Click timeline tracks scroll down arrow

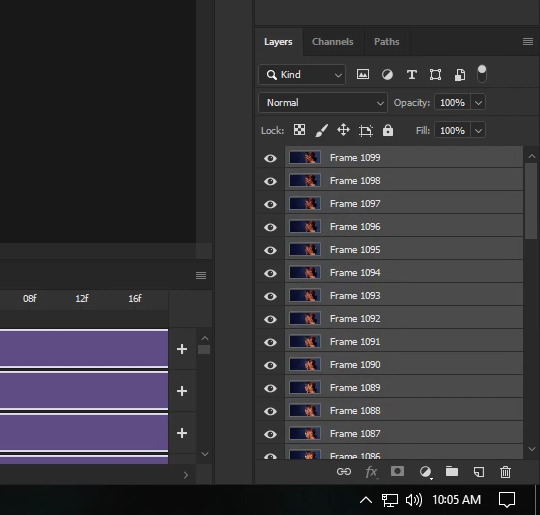pos(205,454)
